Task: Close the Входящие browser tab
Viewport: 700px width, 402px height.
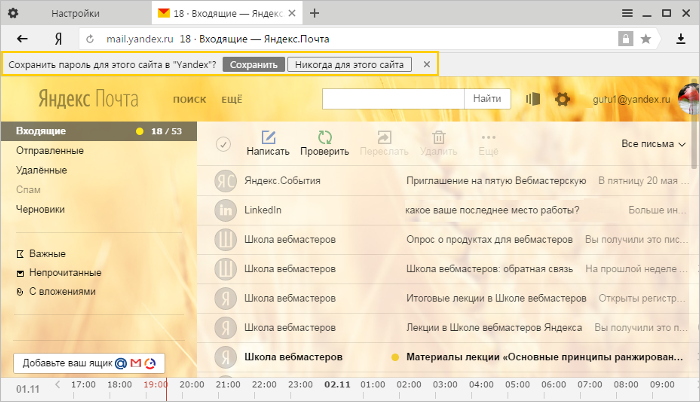Action: pos(292,13)
